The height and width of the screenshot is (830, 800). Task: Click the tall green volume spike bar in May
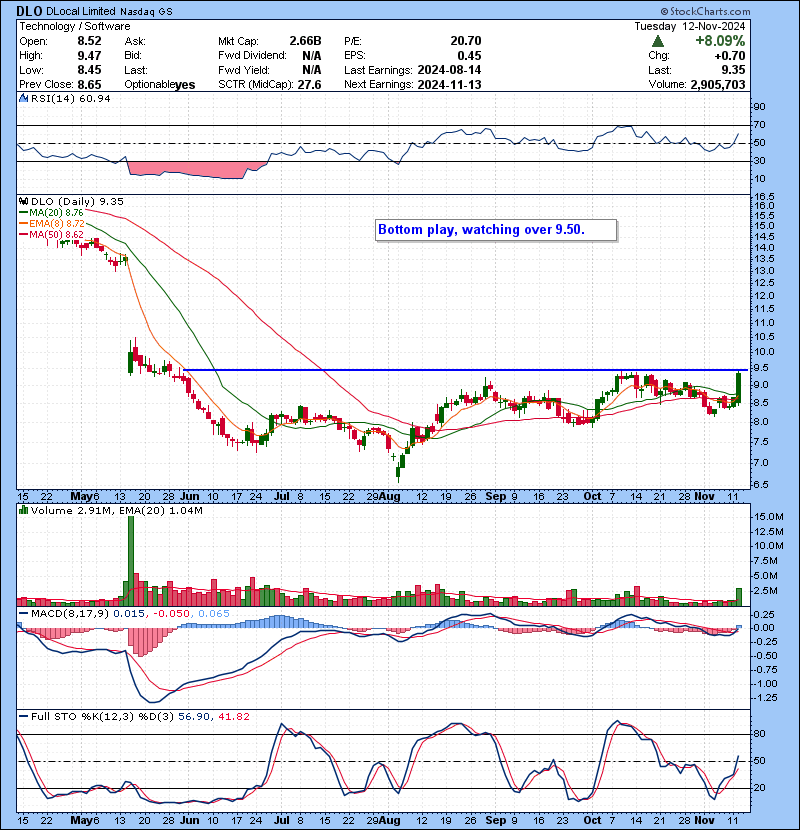(131, 561)
